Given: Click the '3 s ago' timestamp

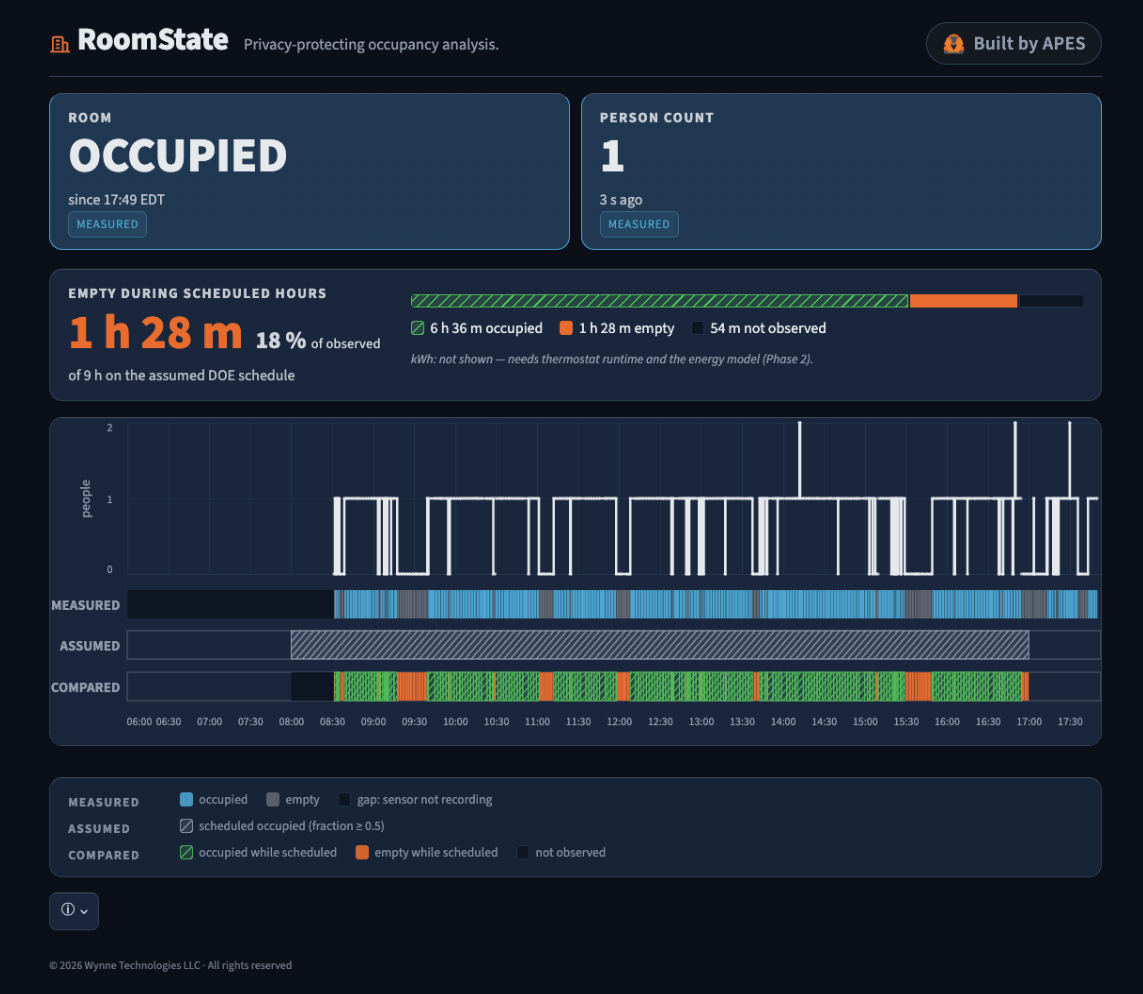Looking at the screenshot, I should click(621, 200).
